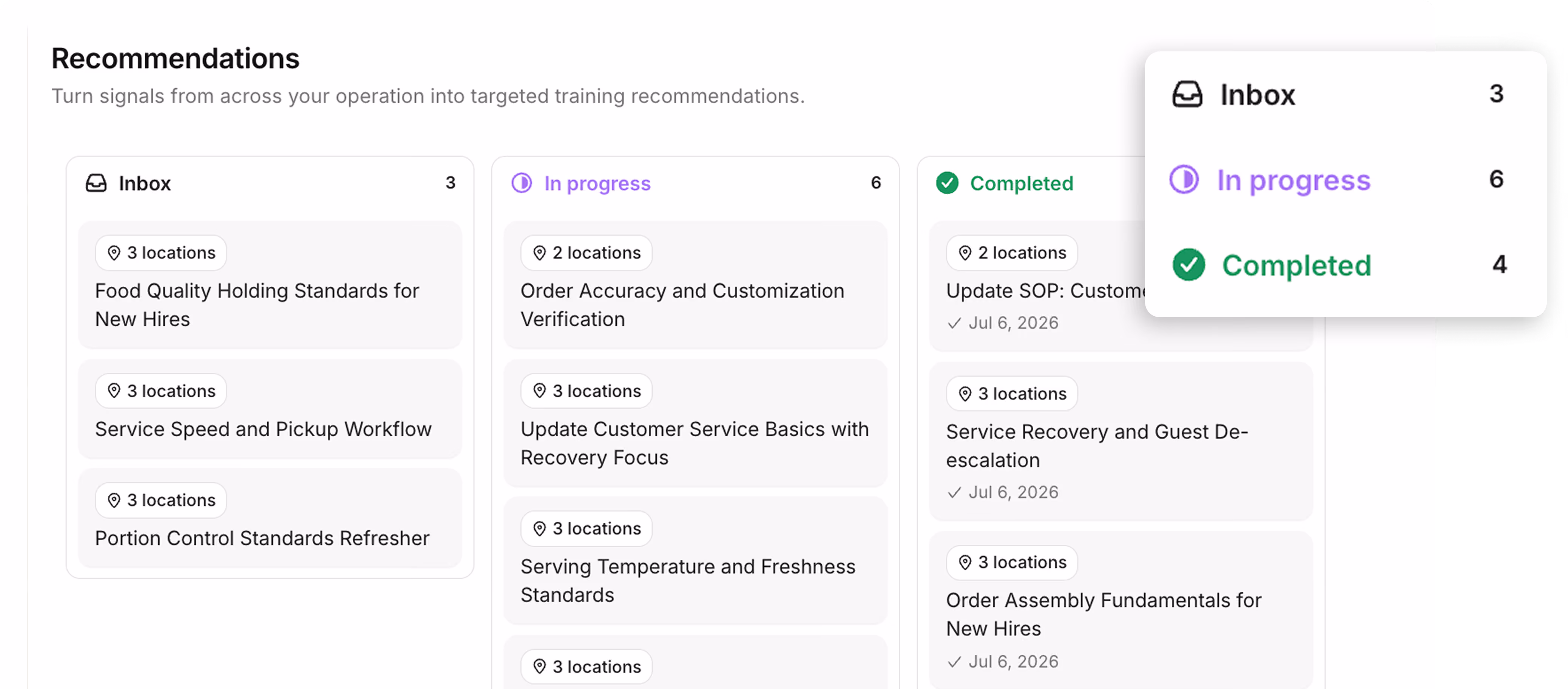Open the Order Assembly Fundamentals for New Hires card

1121,610
